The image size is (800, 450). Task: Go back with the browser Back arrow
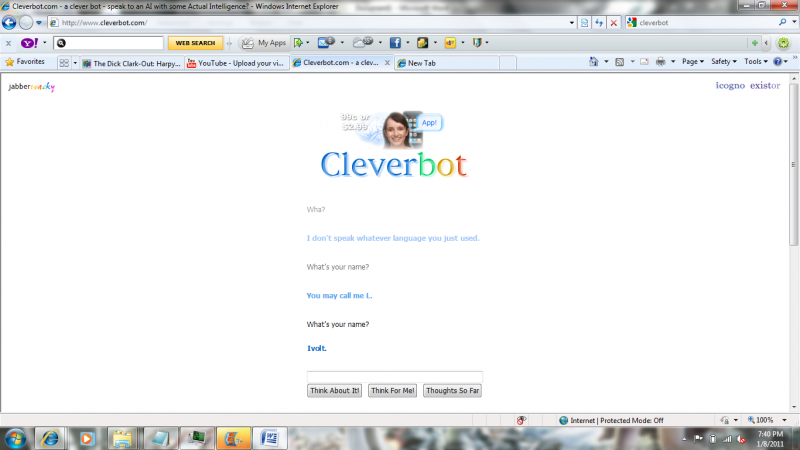click(9, 22)
